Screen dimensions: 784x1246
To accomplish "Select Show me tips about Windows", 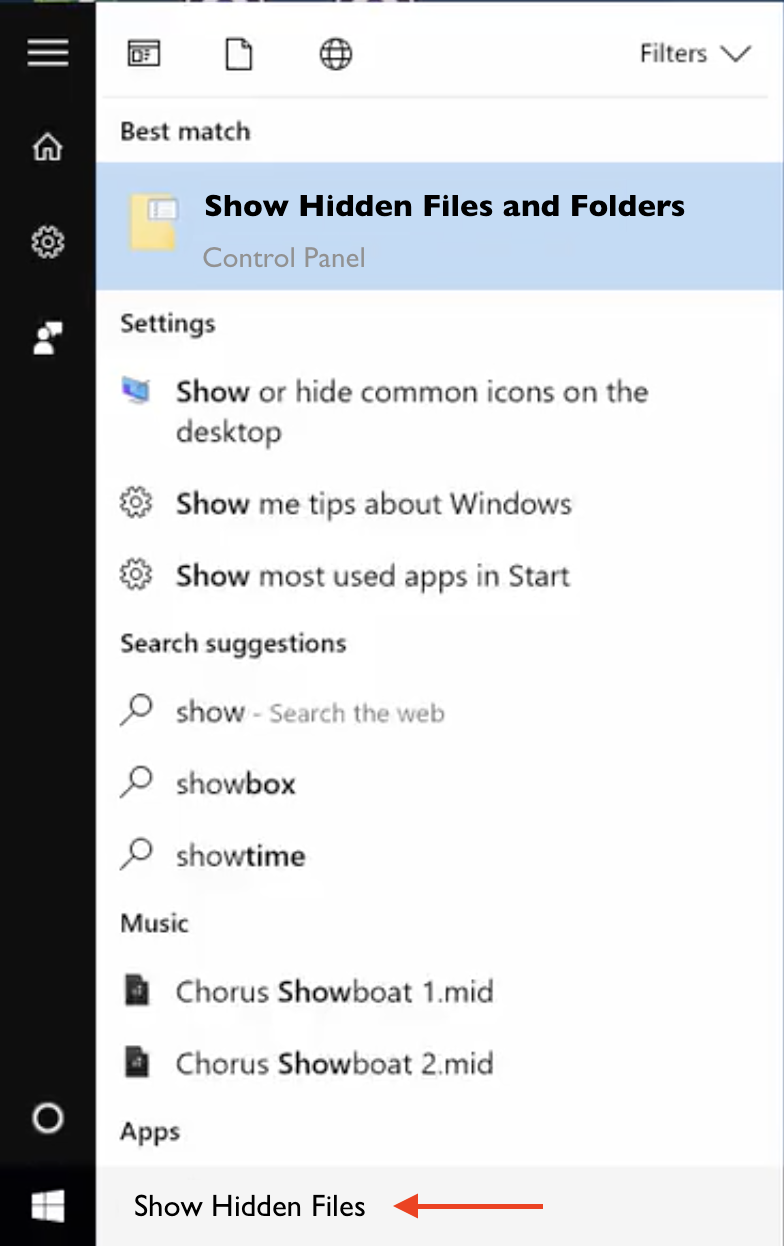I will (x=439, y=503).
